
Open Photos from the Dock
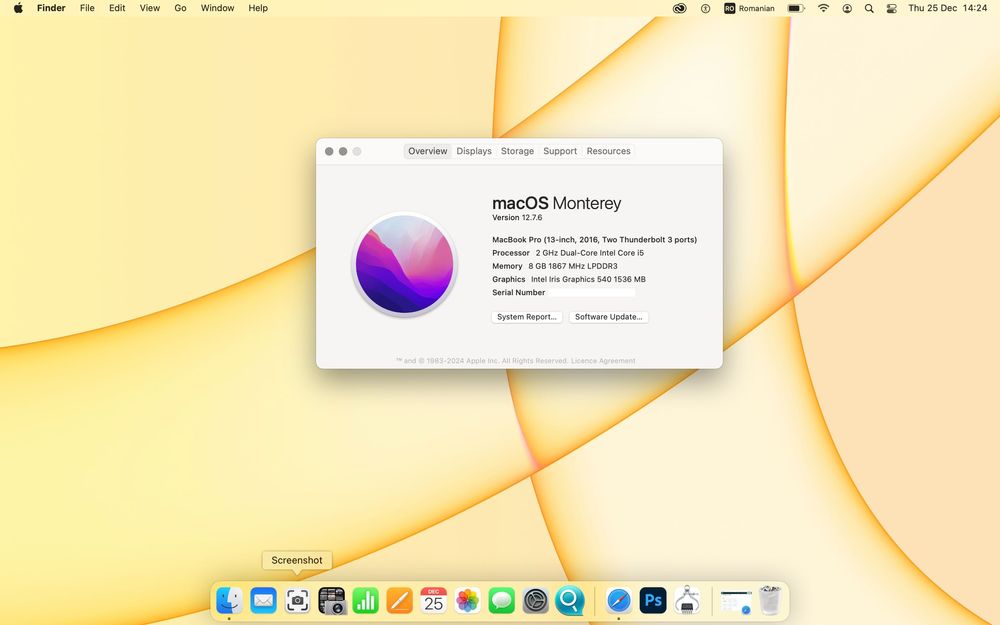click(x=467, y=600)
